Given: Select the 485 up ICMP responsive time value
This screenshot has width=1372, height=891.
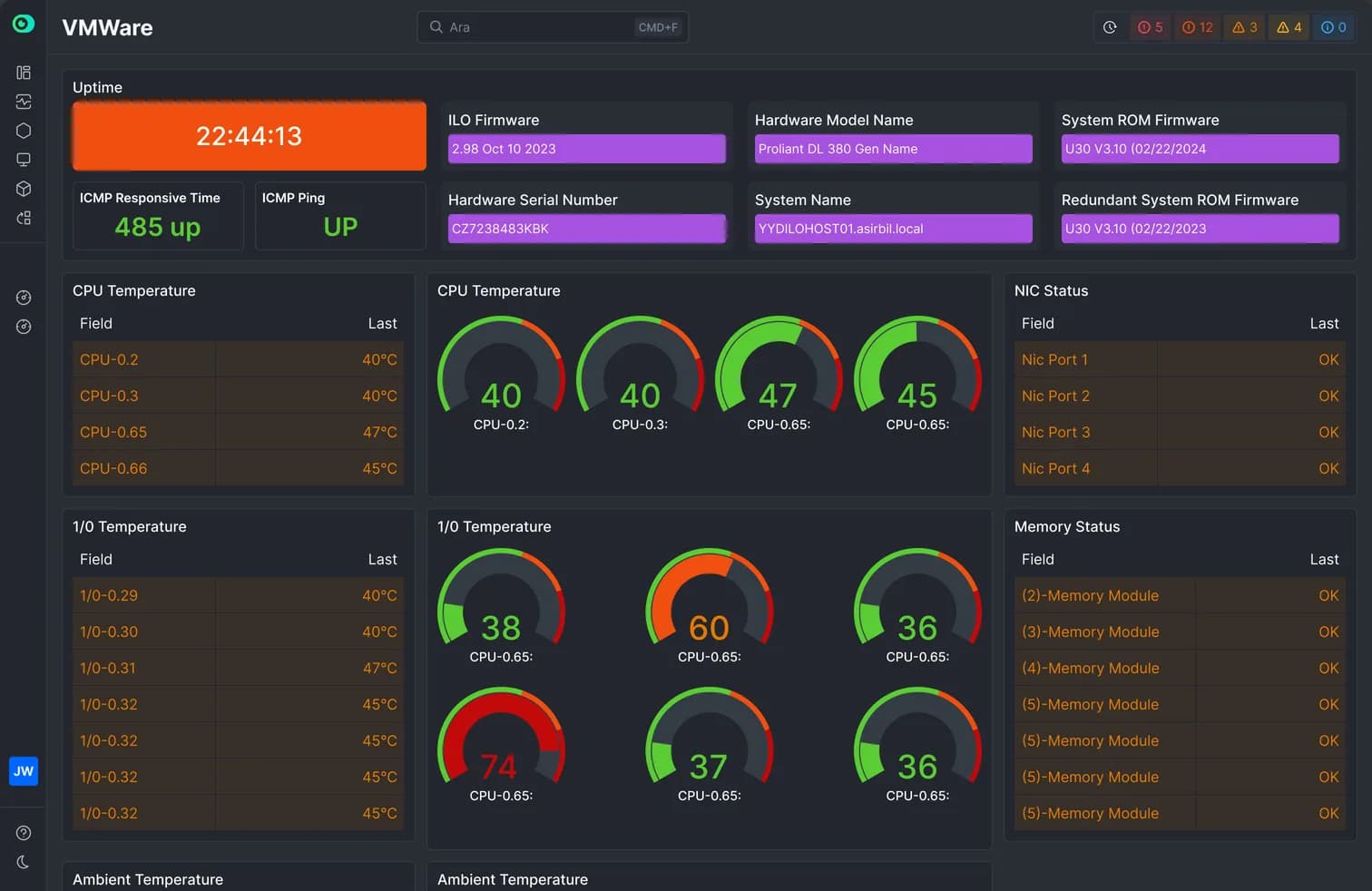Looking at the screenshot, I should click(158, 227).
